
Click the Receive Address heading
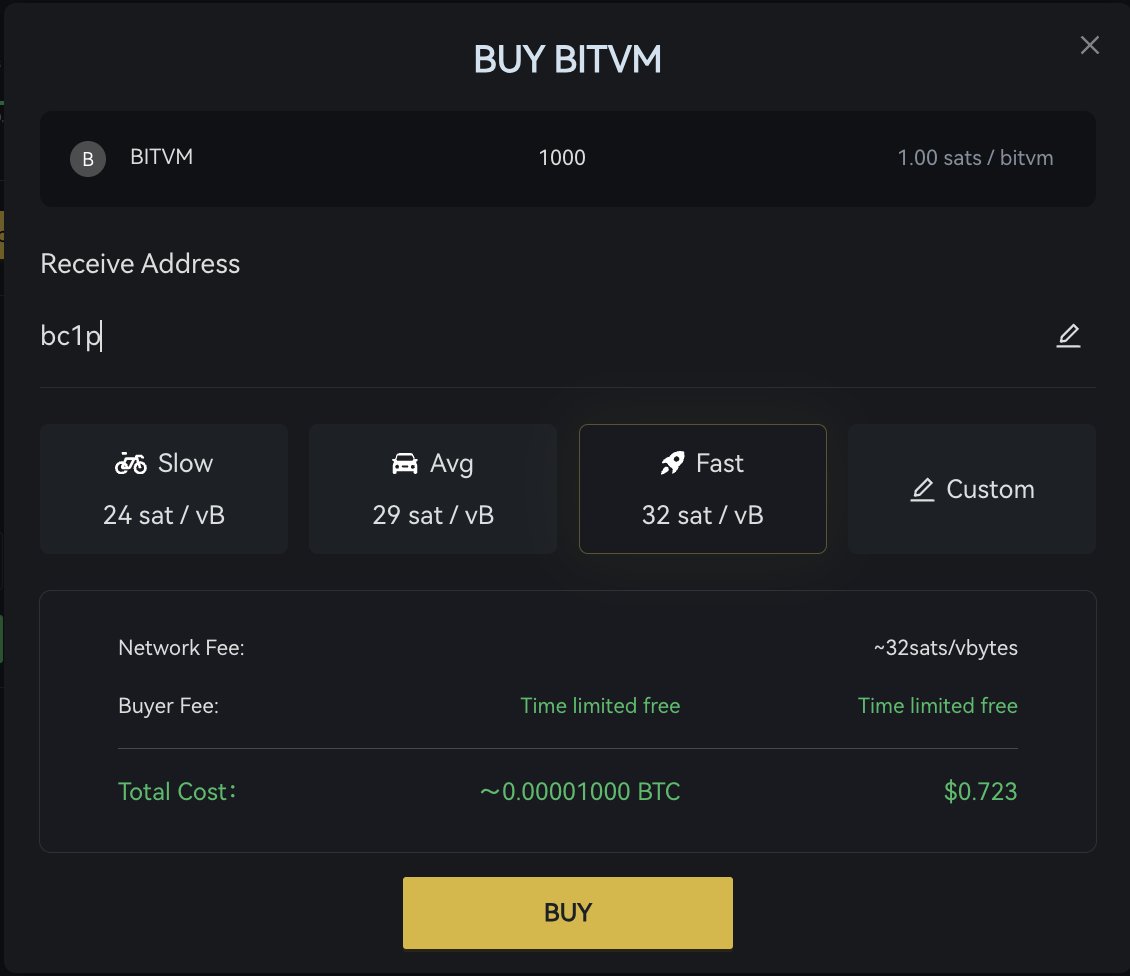140,264
